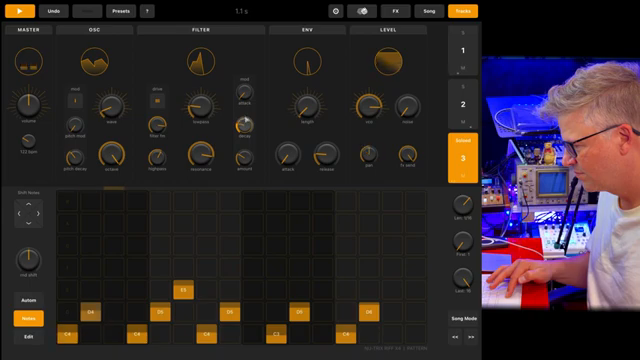640x360 pixels.
Task: Shift notes right with the right arrow
Action: tap(38, 213)
